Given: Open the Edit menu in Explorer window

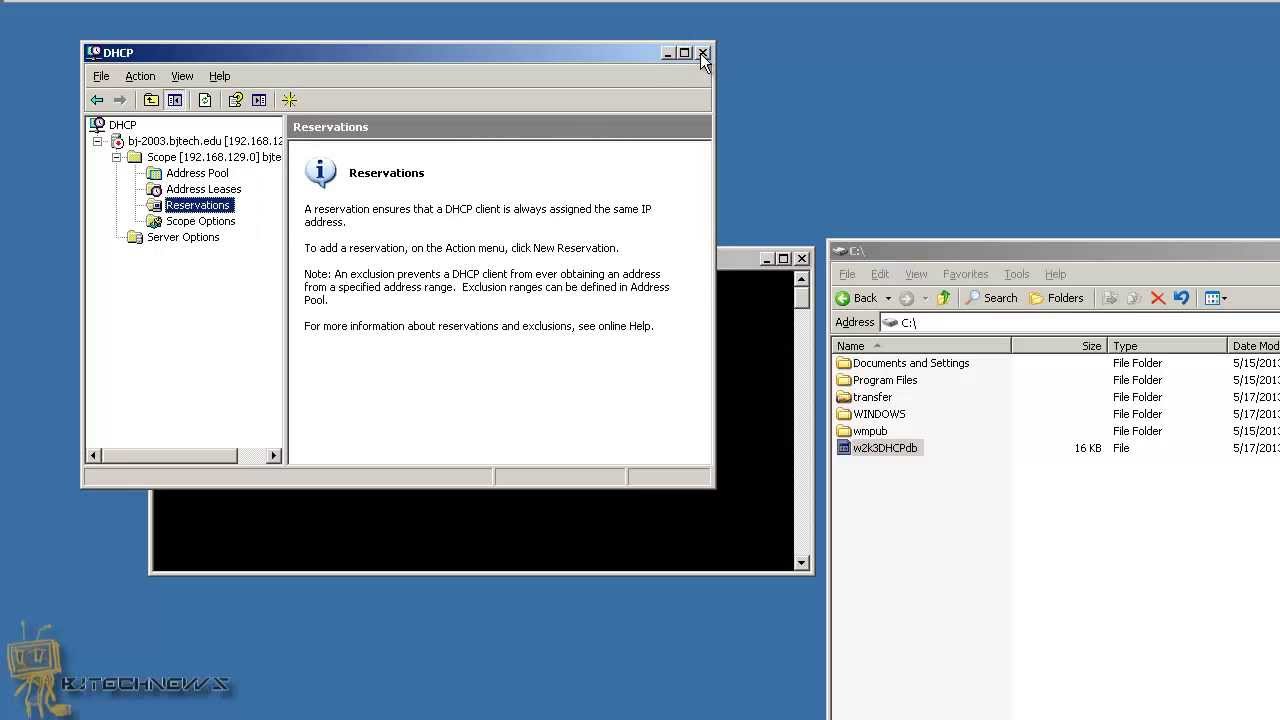Looking at the screenshot, I should tap(879, 274).
